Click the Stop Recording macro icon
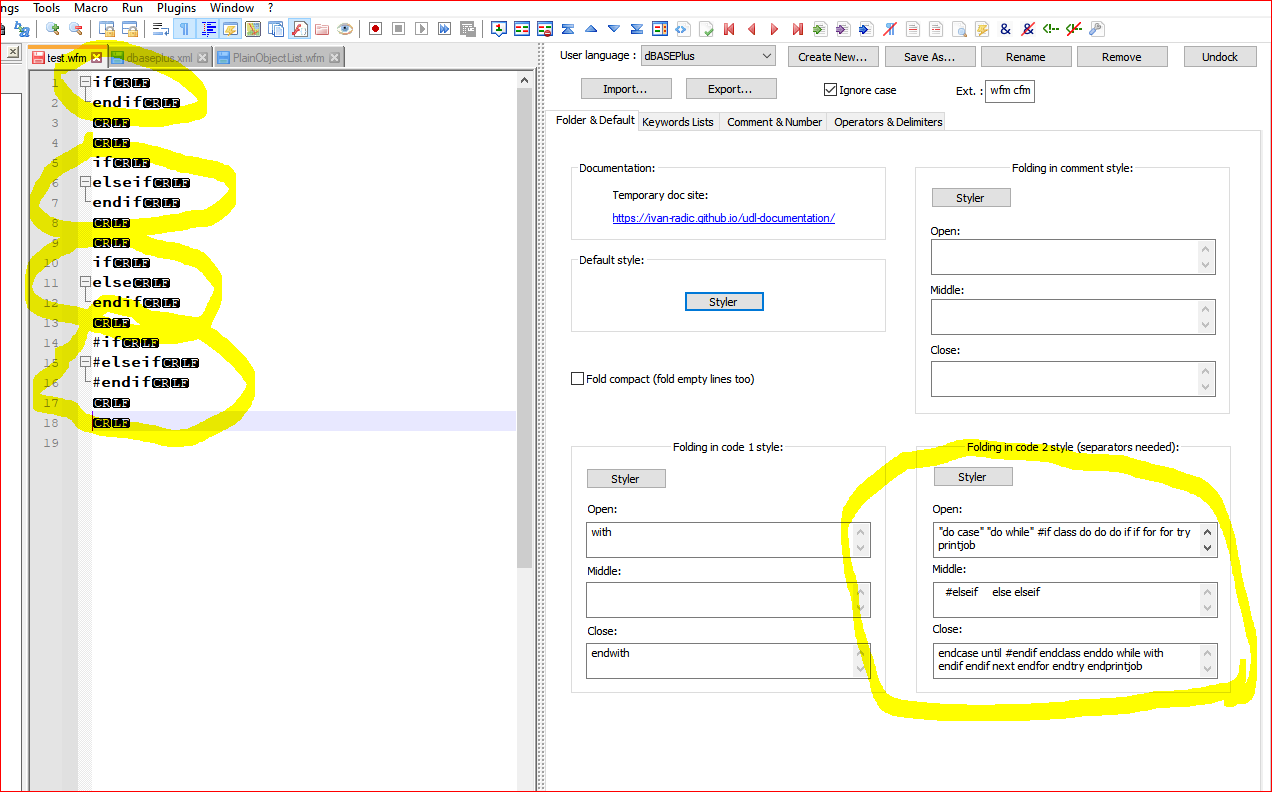The height and width of the screenshot is (792, 1272). (398, 29)
